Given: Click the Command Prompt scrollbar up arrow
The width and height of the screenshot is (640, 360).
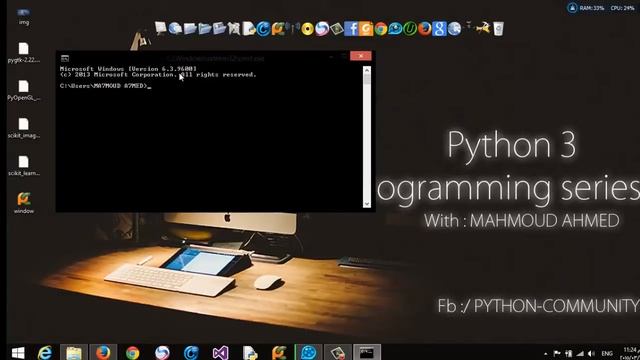Looking at the screenshot, I should tap(367, 70).
